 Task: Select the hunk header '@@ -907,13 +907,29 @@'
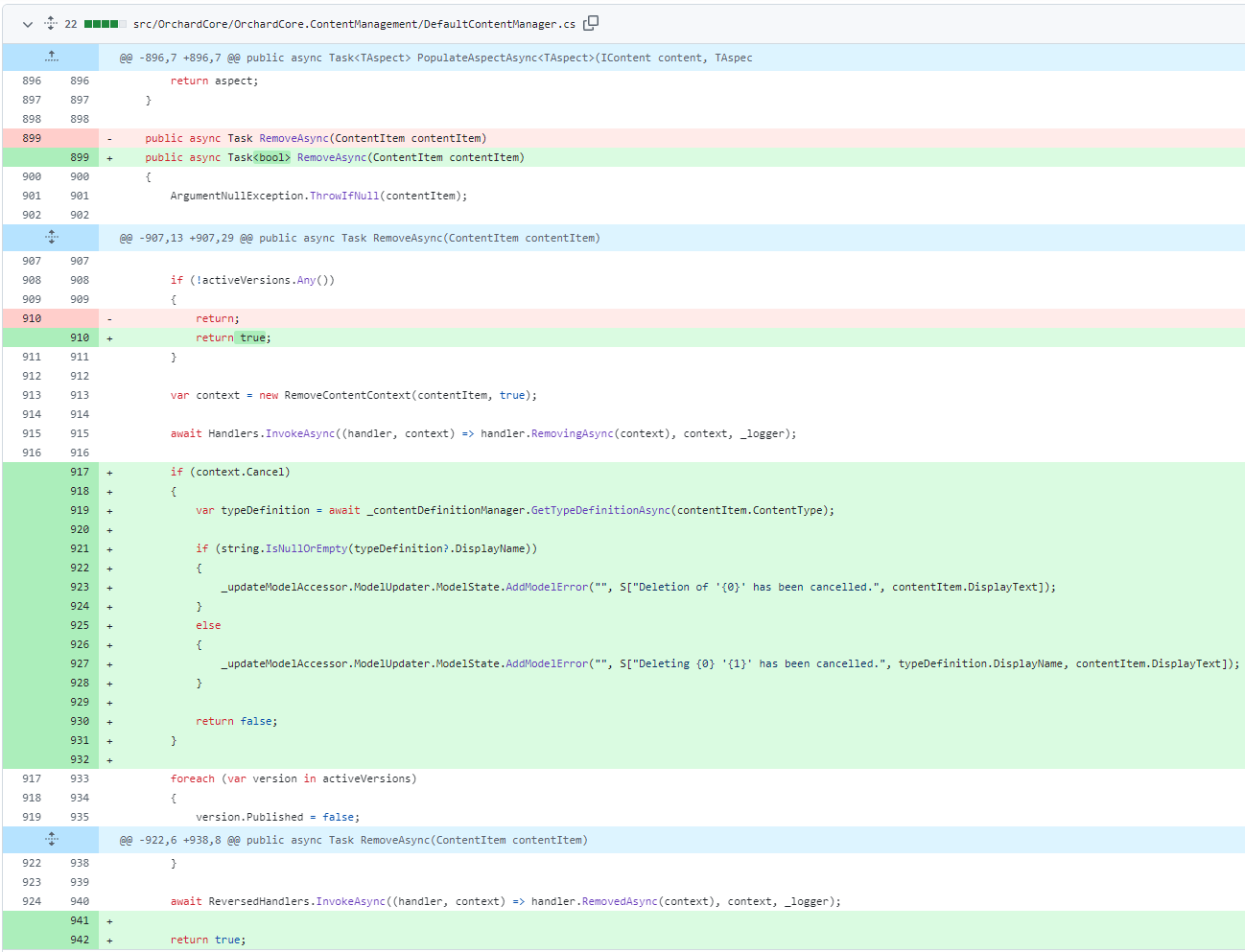[x=360, y=238]
